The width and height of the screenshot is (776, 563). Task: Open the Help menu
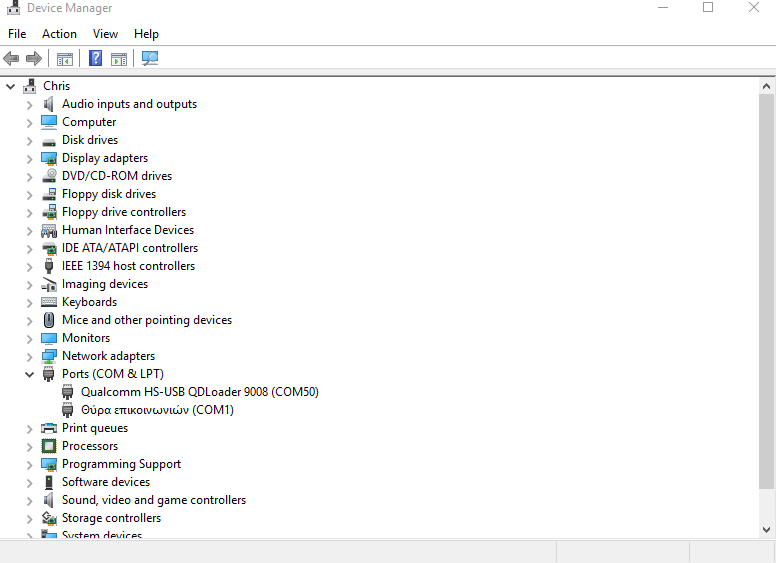click(x=146, y=34)
